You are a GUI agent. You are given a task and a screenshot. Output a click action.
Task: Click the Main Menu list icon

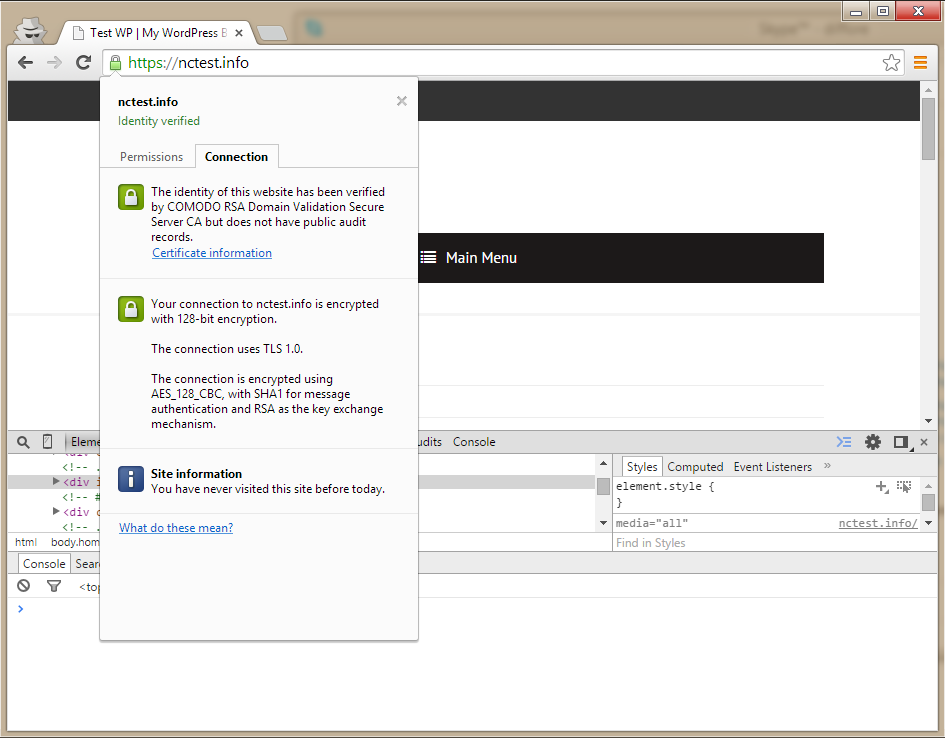click(x=429, y=258)
